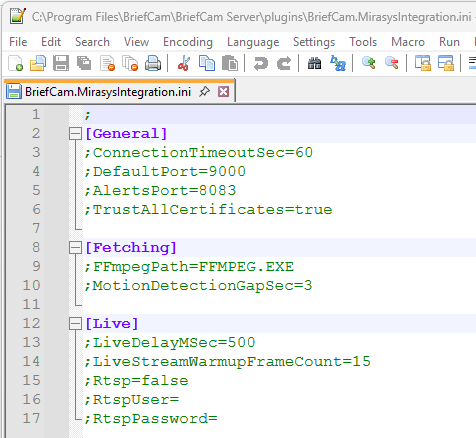Open Replace dialog from toolbar icon
This screenshot has width=476, height=438.
click(x=338, y=63)
